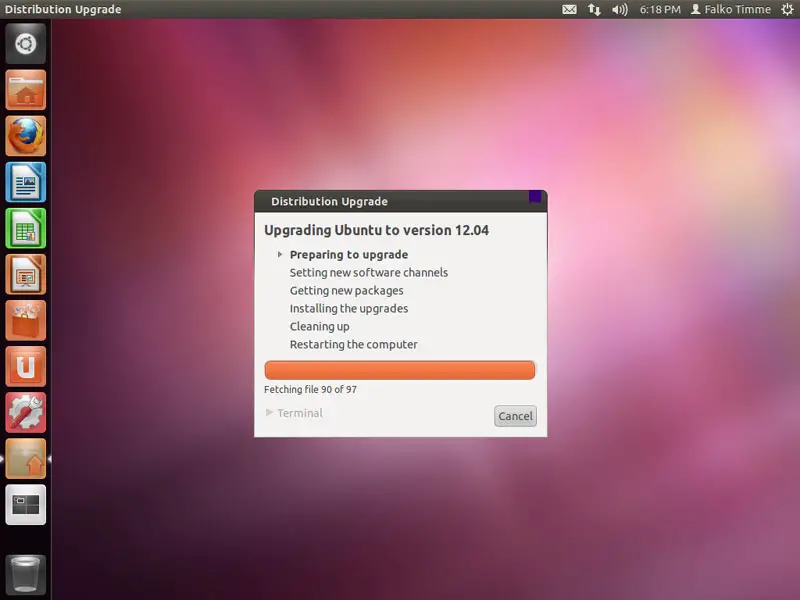
Task: Select the running Update Manager launcher icon
Action: click(x=26, y=459)
